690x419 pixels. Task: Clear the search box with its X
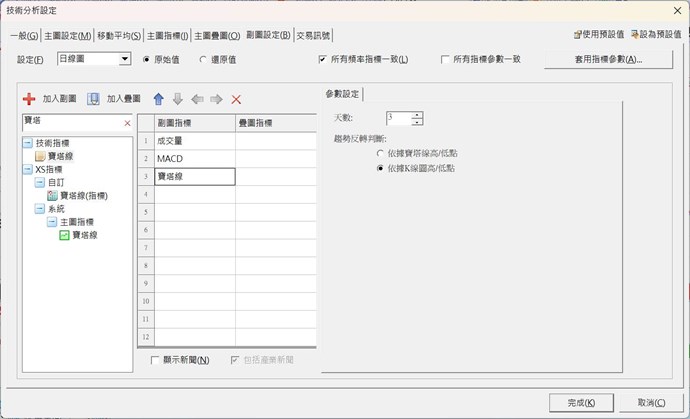(x=127, y=122)
